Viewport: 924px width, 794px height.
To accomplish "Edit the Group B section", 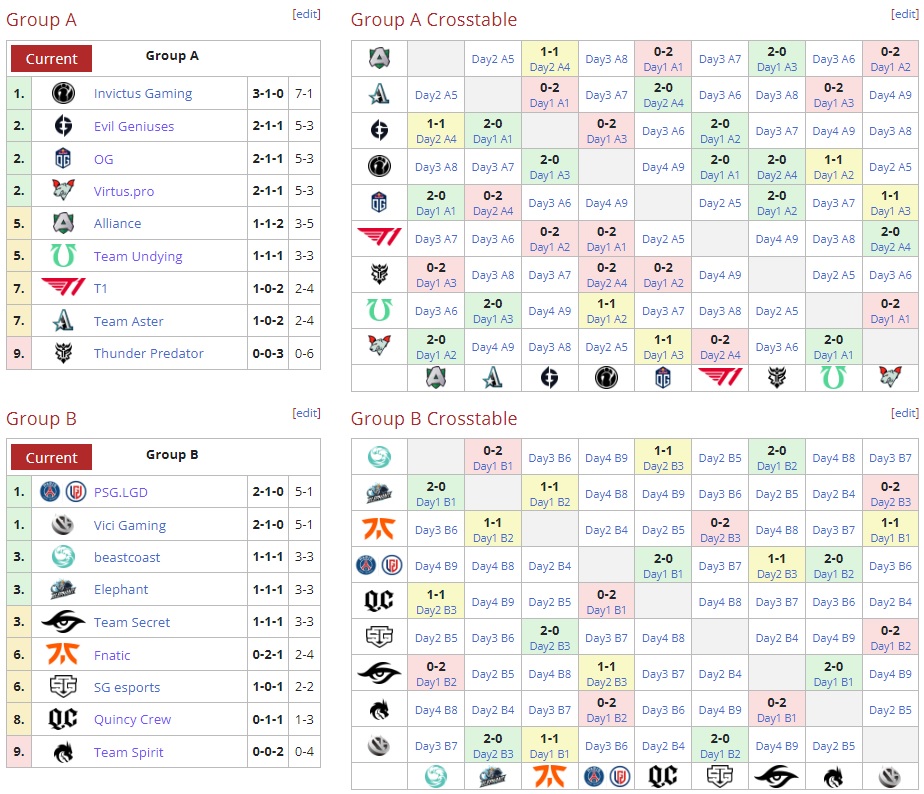I will pyautogui.click(x=306, y=414).
